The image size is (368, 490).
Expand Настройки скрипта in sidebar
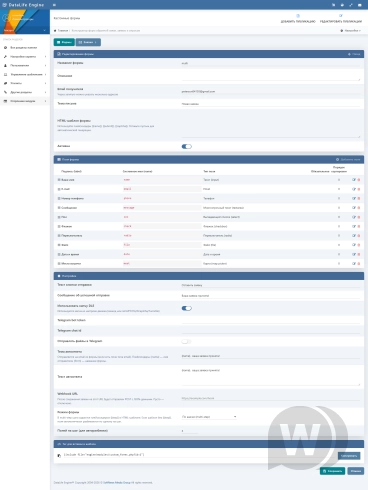pos(25,57)
